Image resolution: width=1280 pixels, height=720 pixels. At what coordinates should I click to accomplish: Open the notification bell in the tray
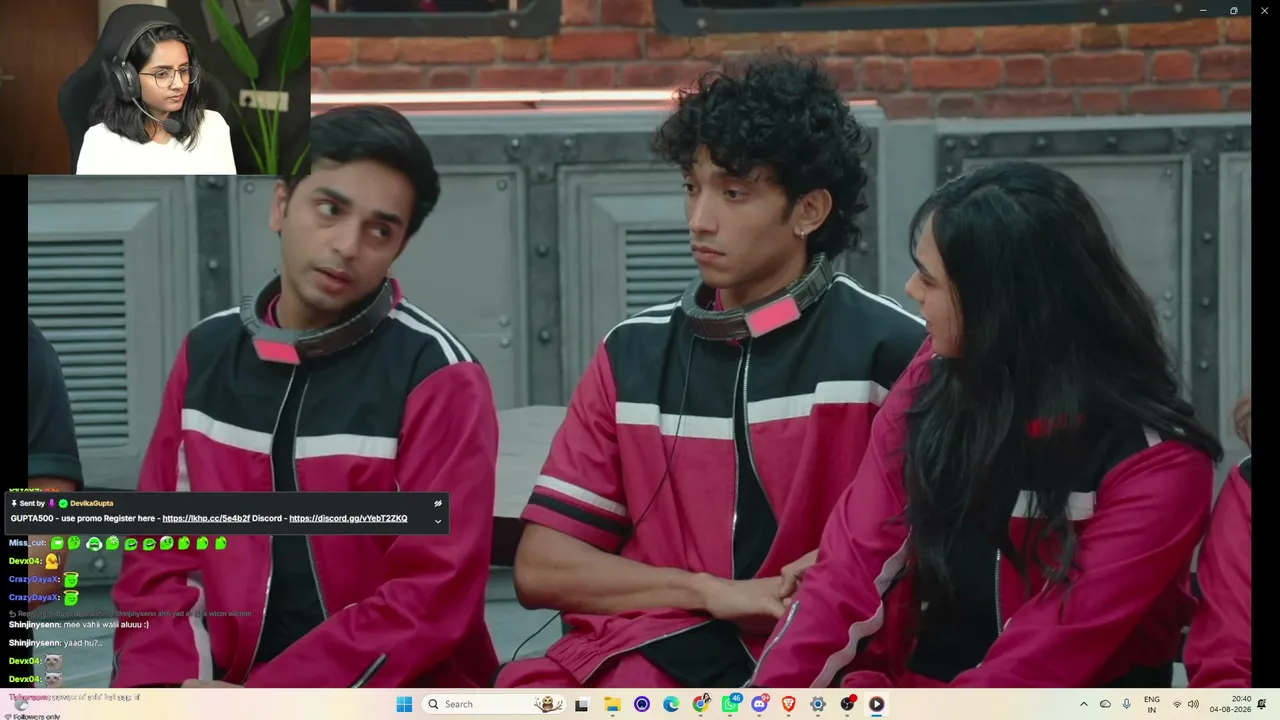click(x=1262, y=704)
